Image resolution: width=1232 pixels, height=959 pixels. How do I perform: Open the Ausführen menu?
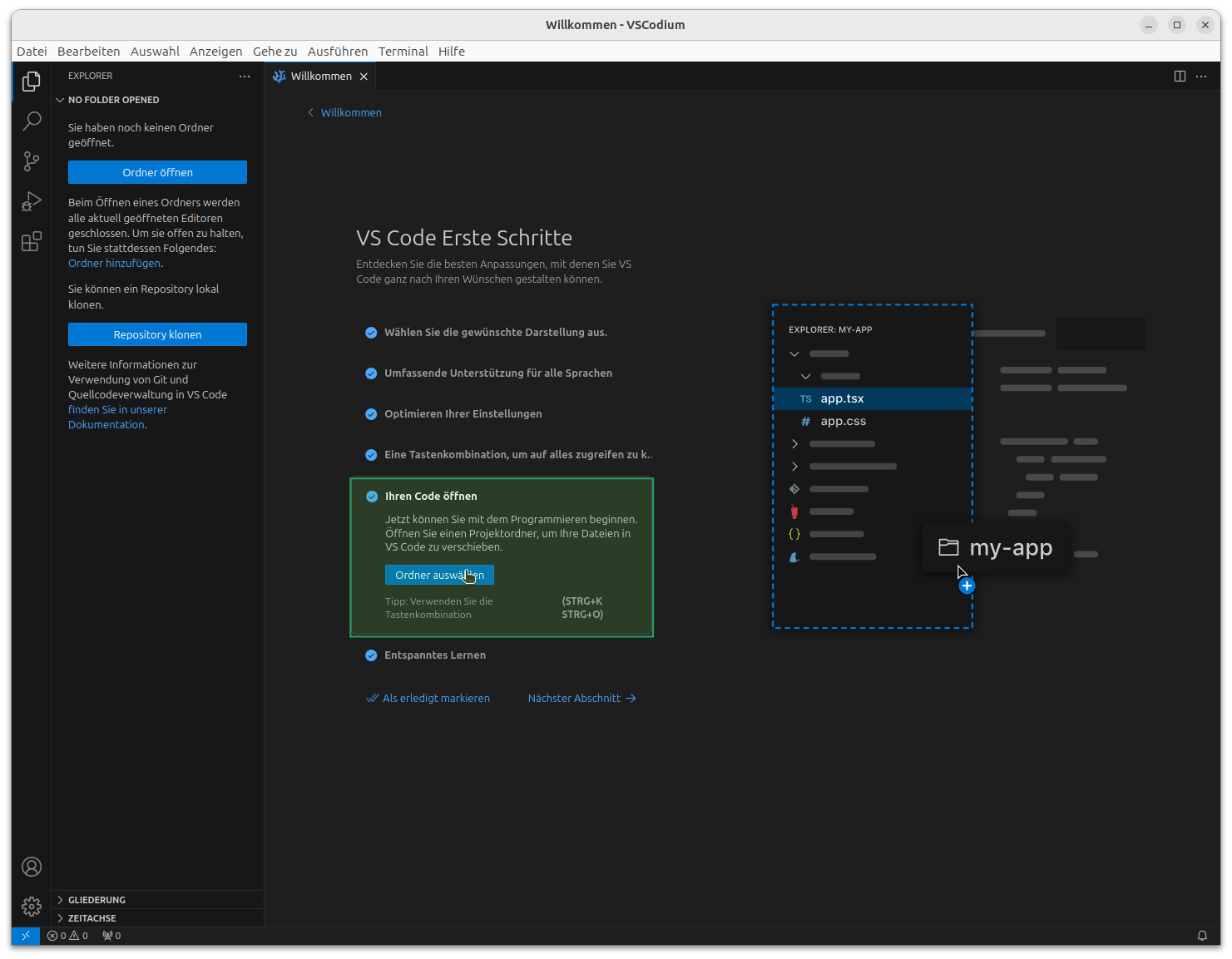coord(338,52)
